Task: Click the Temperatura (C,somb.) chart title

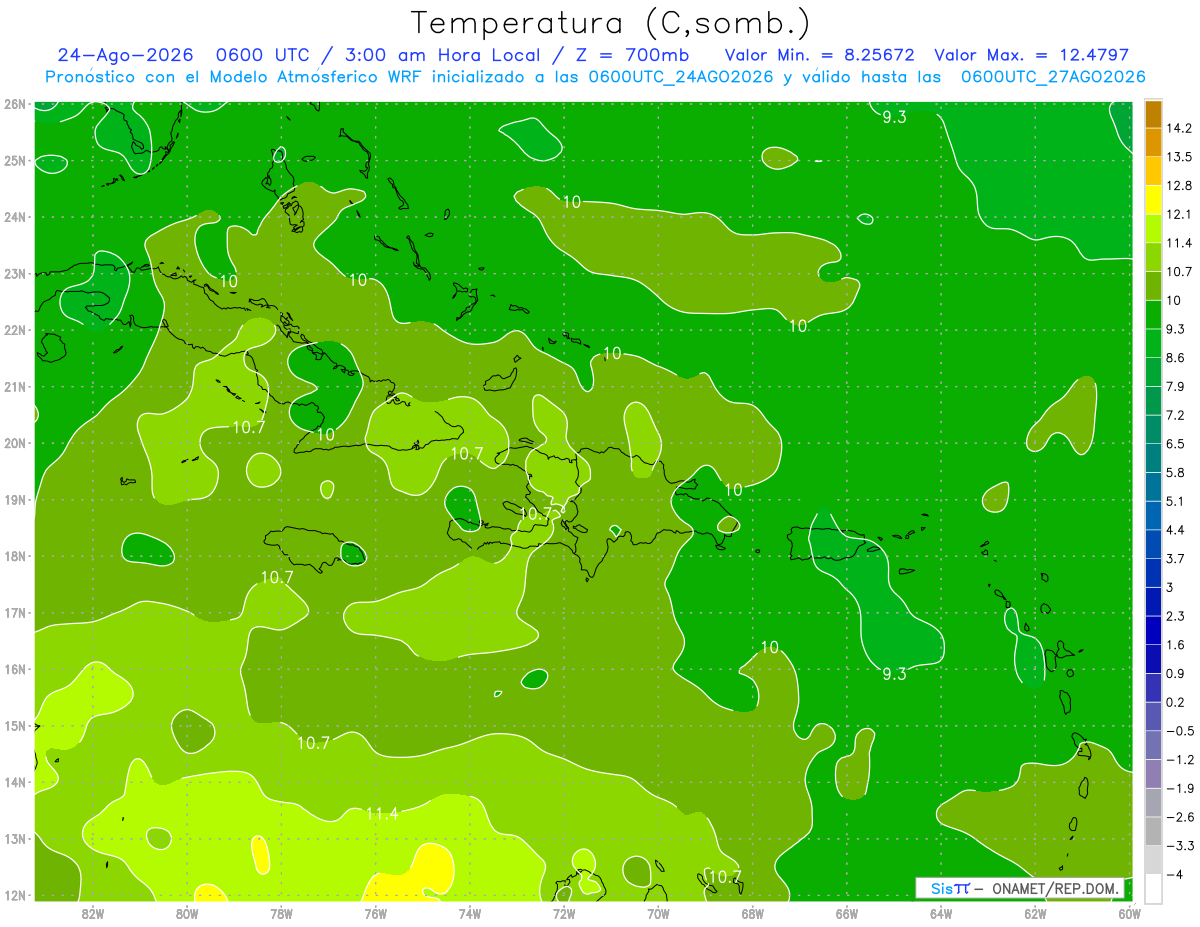Action: click(x=610, y=23)
